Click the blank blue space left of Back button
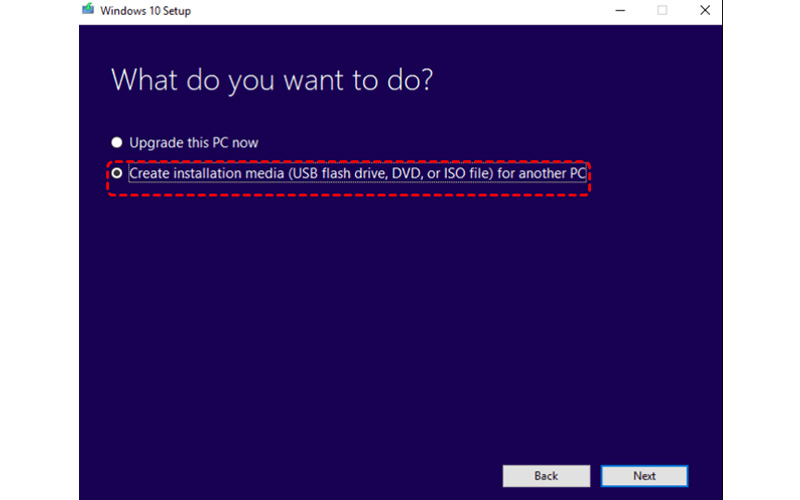This screenshot has height=500, width=800. click(300, 476)
